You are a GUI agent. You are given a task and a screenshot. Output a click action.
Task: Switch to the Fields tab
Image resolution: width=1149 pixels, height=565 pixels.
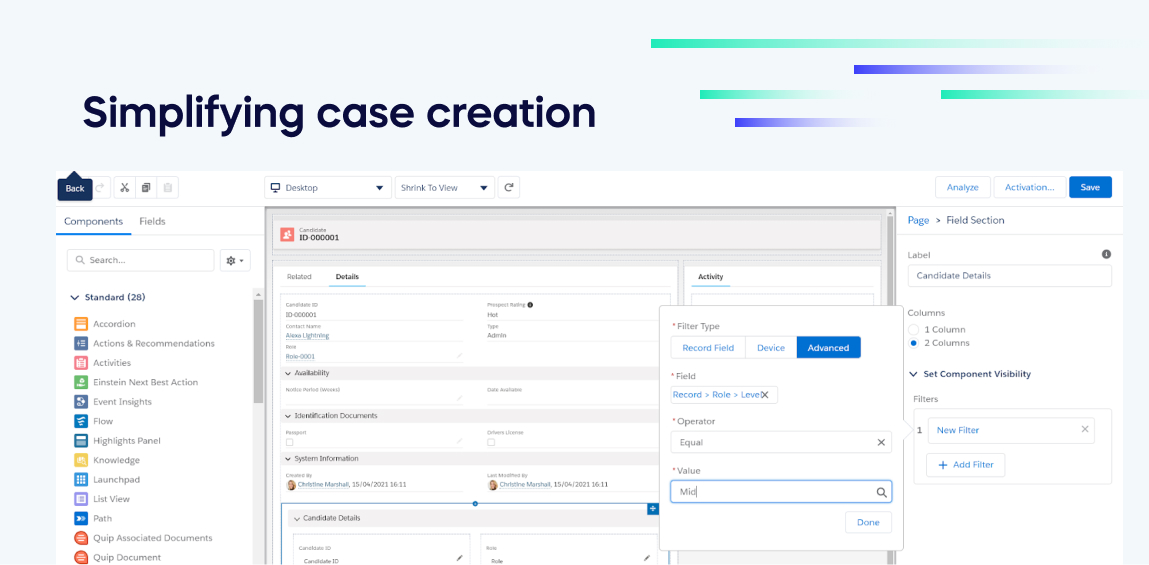point(152,221)
